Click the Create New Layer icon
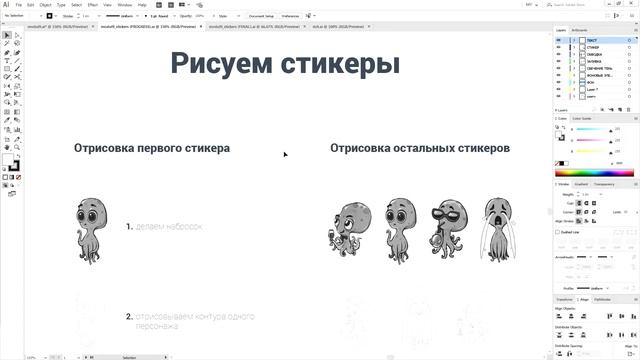This screenshot has width=640, height=360. [620, 110]
